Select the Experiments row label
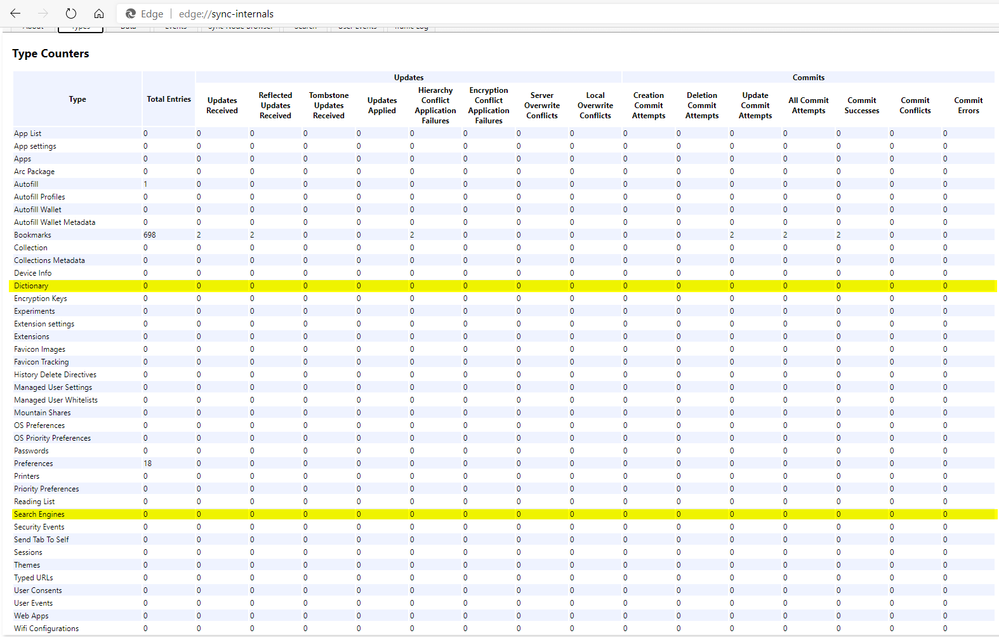The image size is (999, 637). (34, 311)
